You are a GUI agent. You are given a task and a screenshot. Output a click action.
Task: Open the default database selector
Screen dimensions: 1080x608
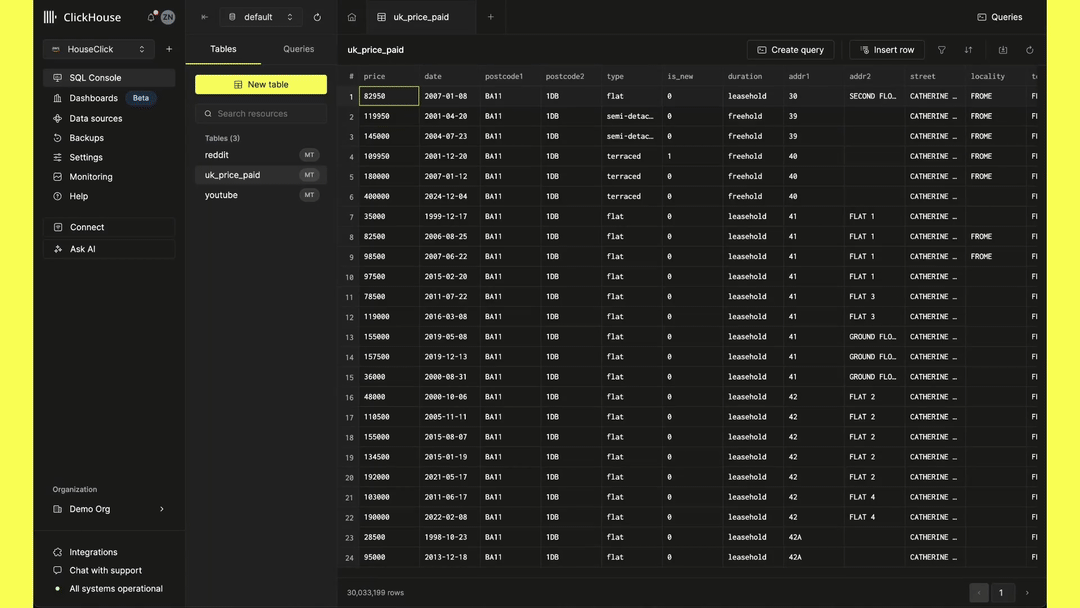[x=261, y=17]
